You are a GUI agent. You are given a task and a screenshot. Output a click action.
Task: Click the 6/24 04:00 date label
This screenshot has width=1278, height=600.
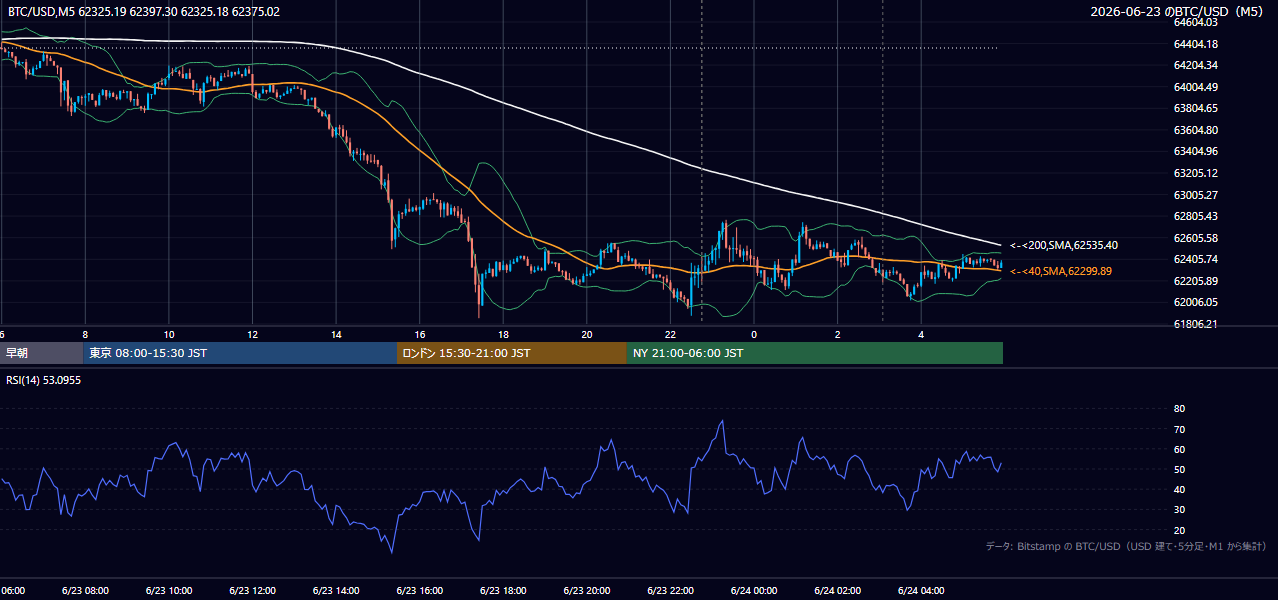coord(921,590)
